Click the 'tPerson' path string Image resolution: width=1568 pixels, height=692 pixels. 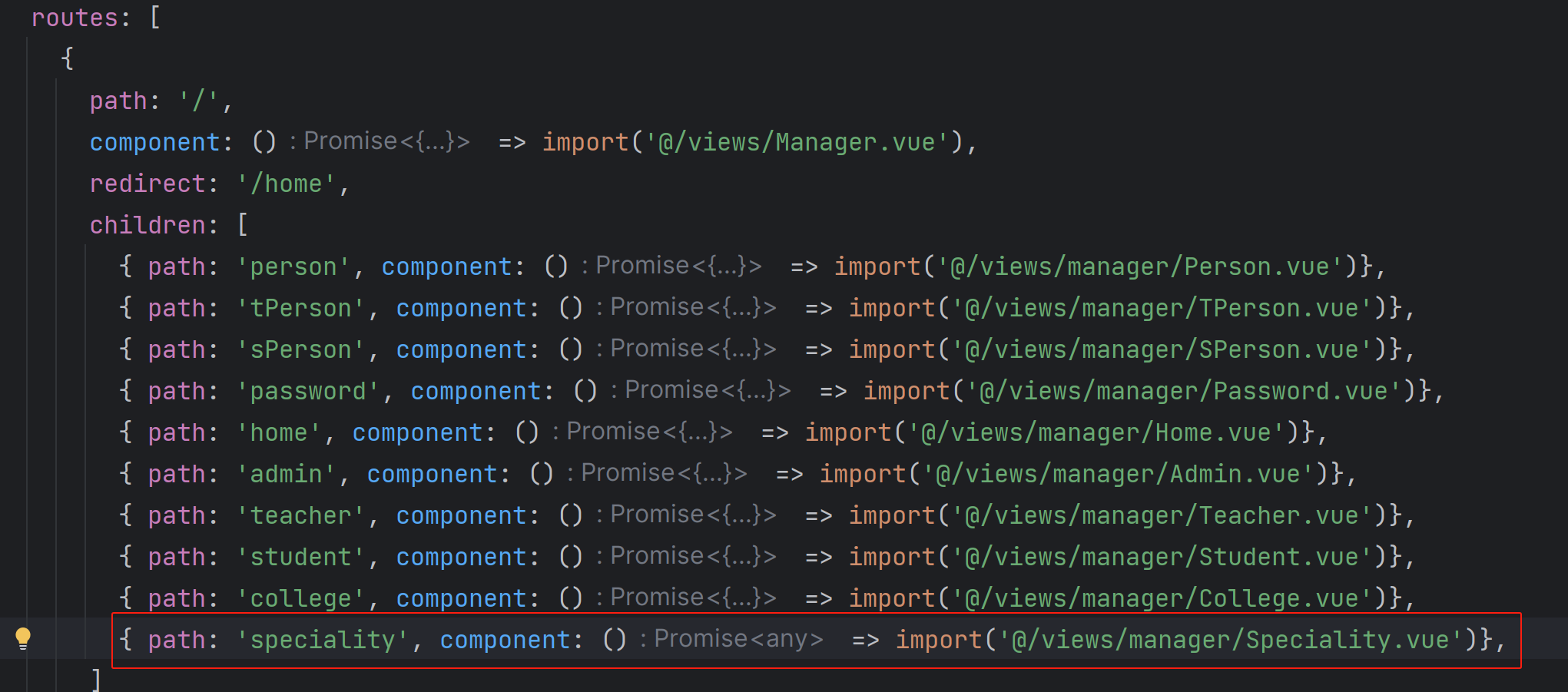point(300,308)
